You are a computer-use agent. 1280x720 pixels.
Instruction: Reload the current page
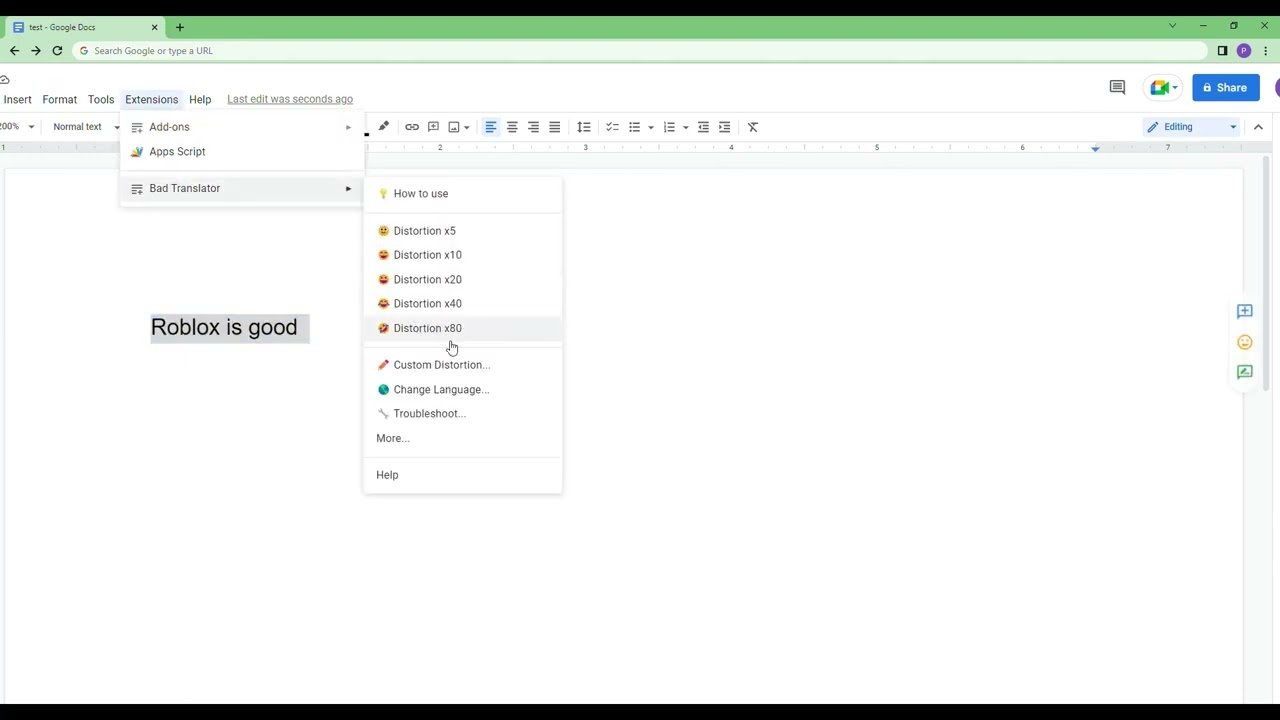coord(57,51)
